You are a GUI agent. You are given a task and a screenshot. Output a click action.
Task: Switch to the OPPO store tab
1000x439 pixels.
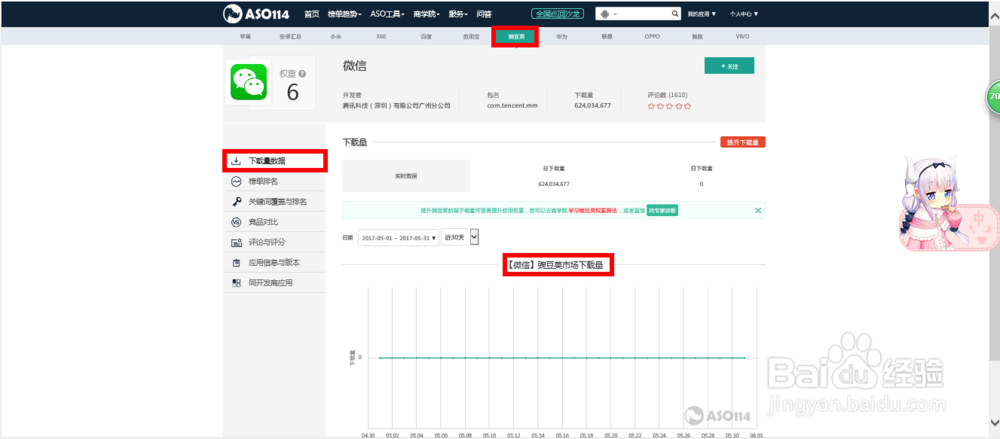pyautogui.click(x=652, y=37)
